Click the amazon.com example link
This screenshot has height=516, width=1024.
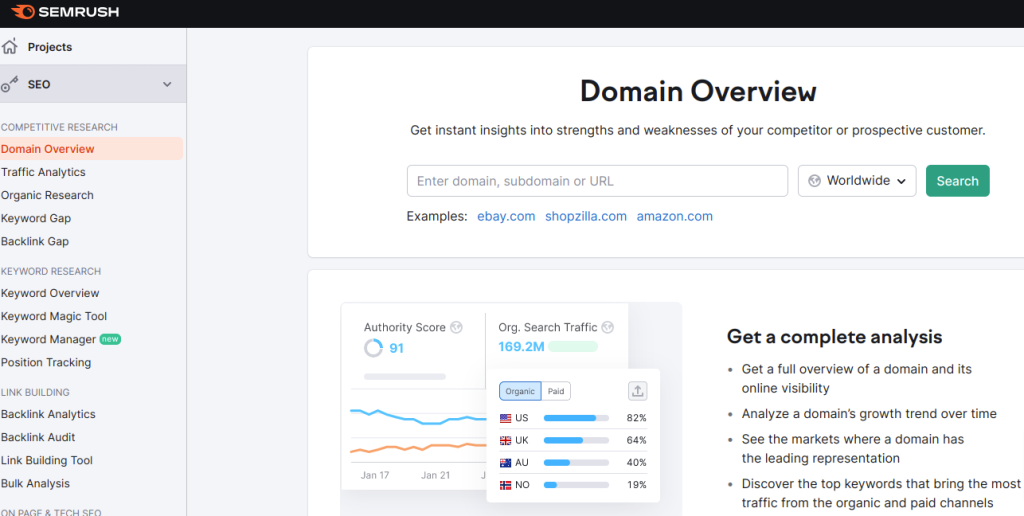pyautogui.click(x=675, y=216)
